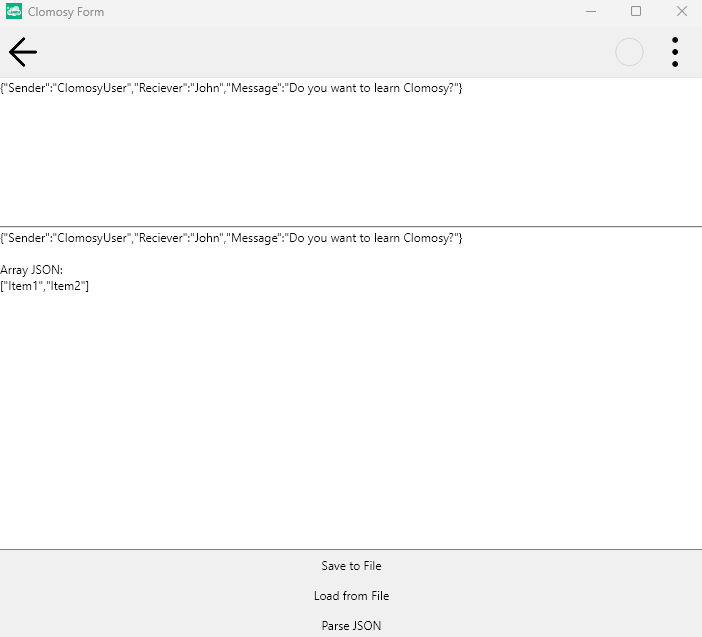Click the Clomosy app icon in title bar

pyautogui.click(x=13, y=12)
